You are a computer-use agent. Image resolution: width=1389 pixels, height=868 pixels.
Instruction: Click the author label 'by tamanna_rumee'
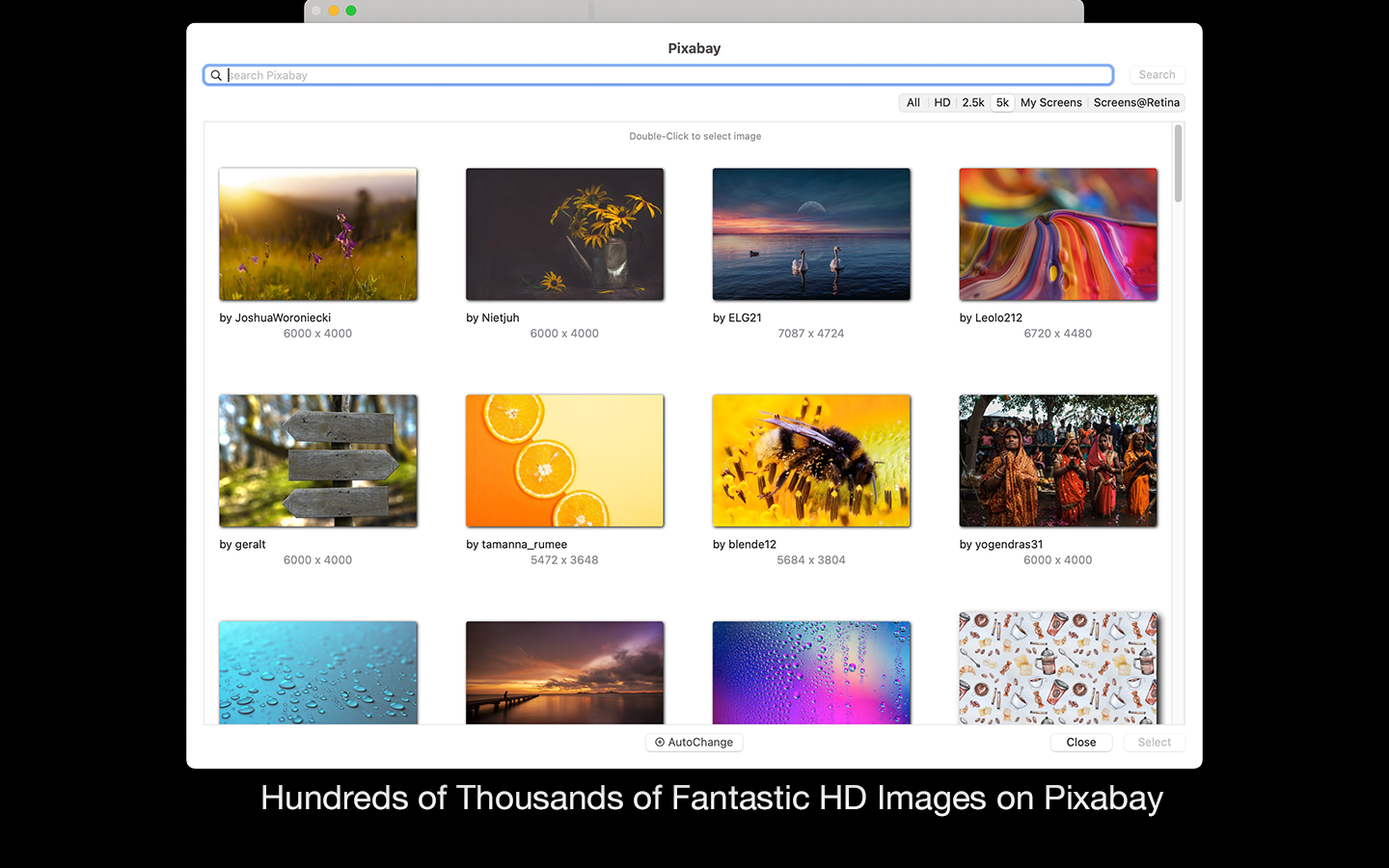(x=517, y=545)
